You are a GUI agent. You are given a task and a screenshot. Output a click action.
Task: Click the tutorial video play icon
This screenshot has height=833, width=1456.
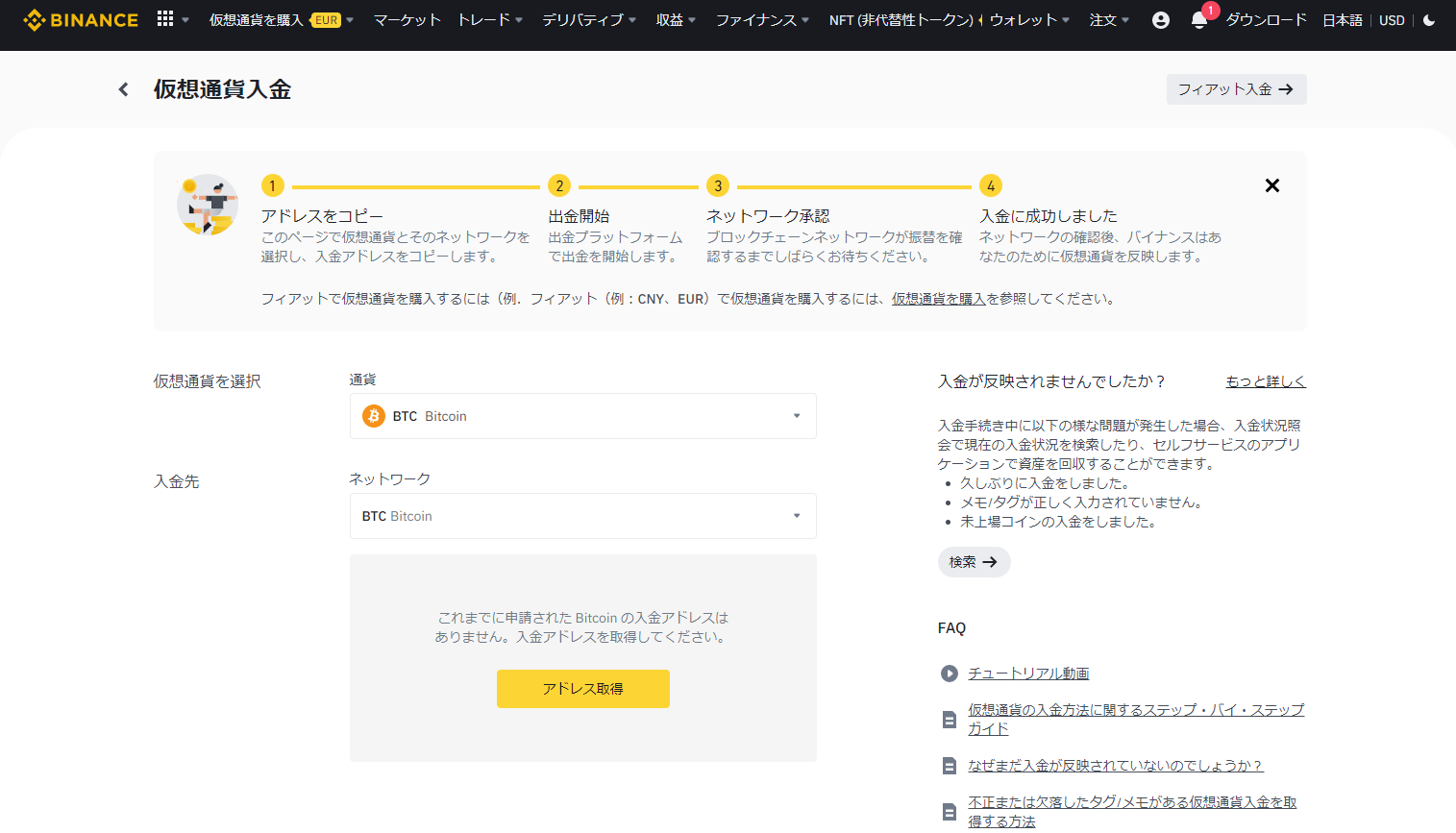tap(950, 674)
